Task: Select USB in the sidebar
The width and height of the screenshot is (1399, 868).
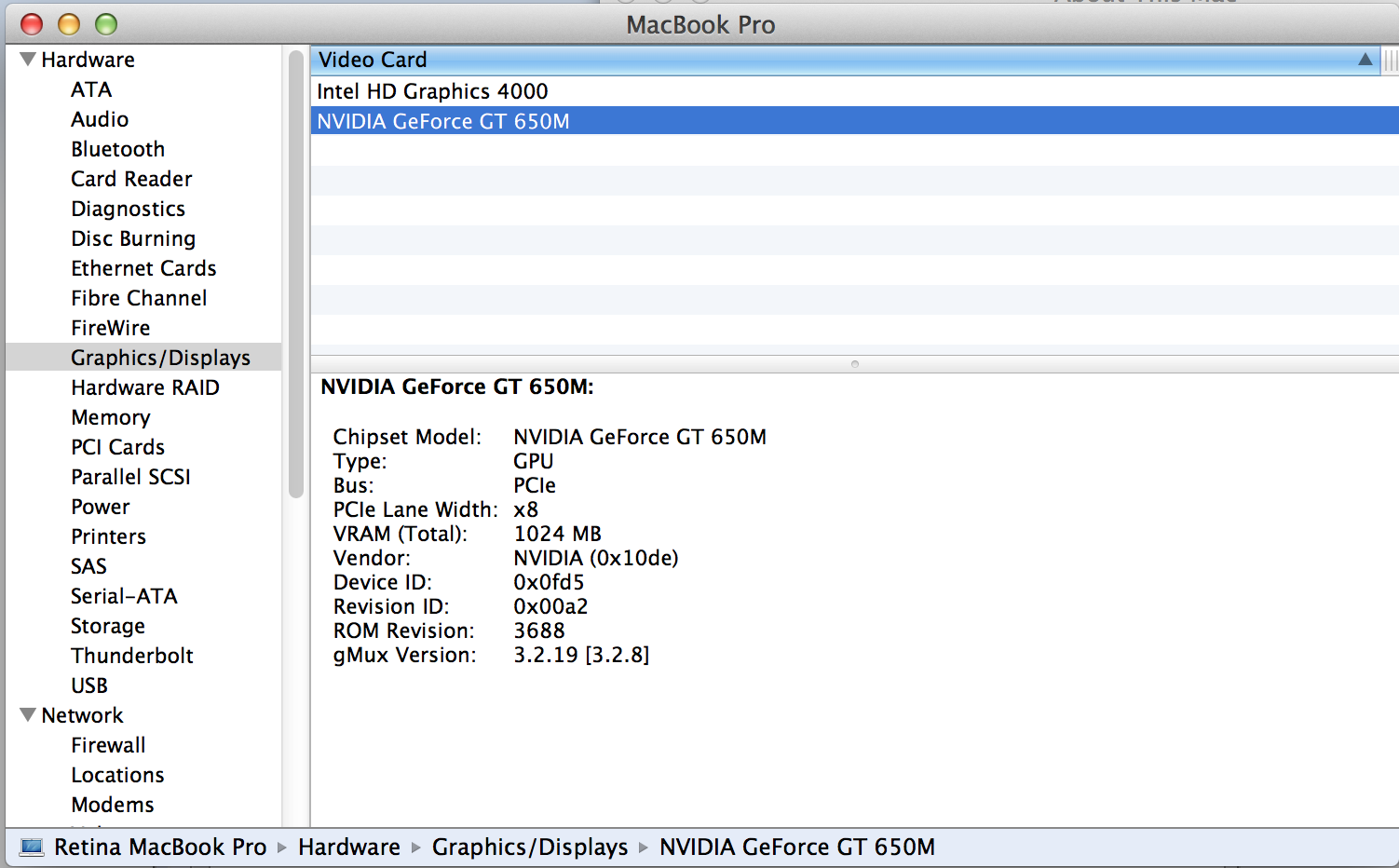Action: (x=89, y=685)
